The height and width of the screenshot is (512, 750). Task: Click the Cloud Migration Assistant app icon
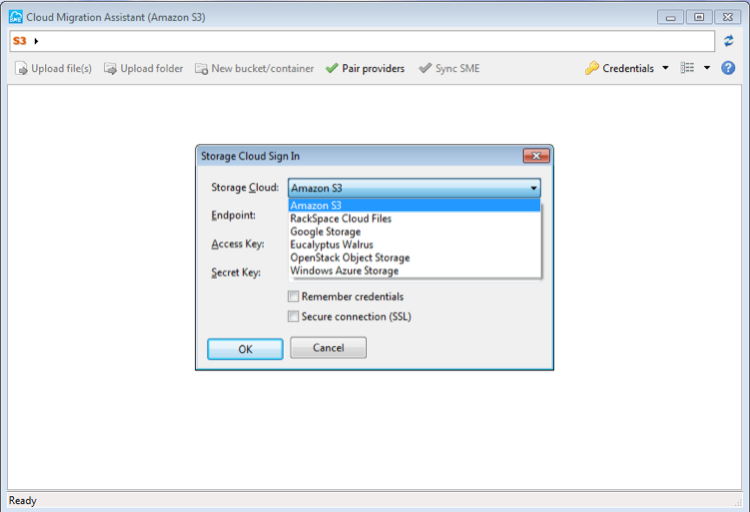16,17
